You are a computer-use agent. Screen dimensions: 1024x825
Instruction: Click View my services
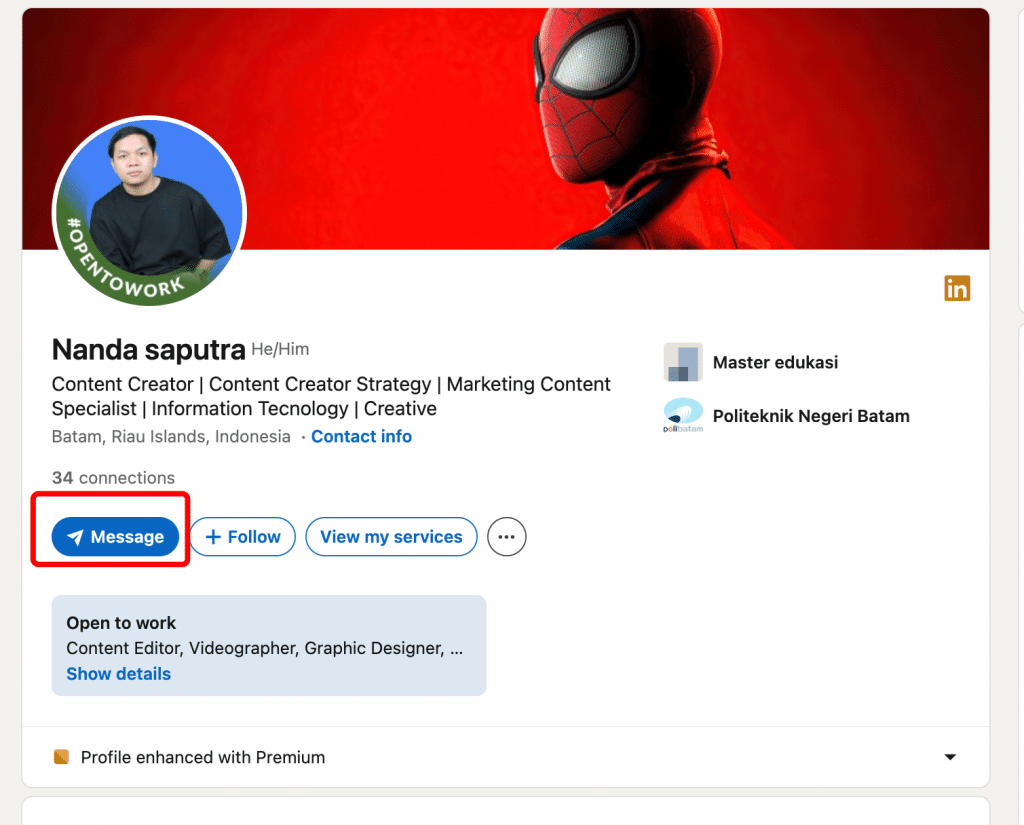coord(391,536)
